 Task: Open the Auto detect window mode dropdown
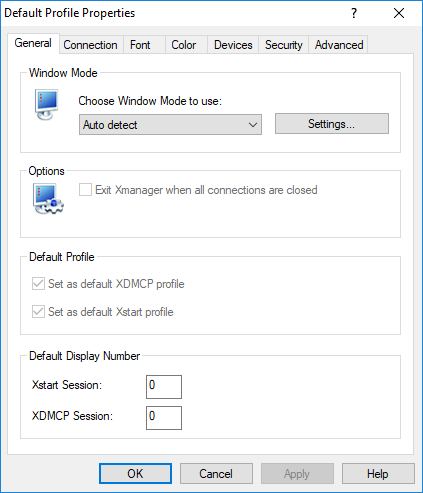tap(170, 125)
